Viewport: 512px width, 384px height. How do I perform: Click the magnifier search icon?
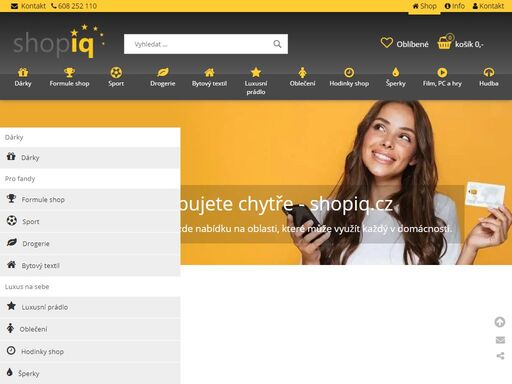tap(277, 44)
